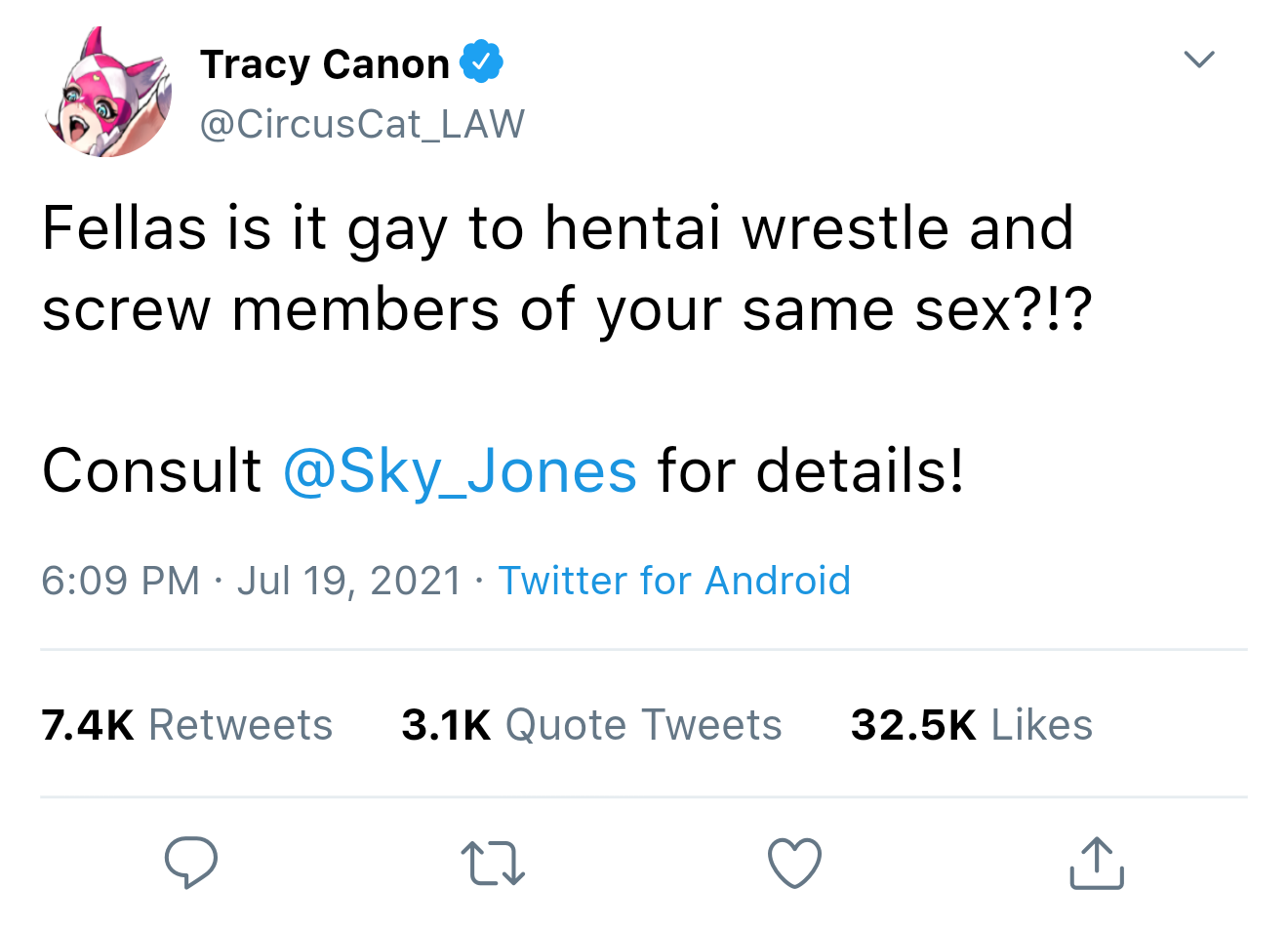View the 3.1K Quote Tweets

(x=591, y=725)
